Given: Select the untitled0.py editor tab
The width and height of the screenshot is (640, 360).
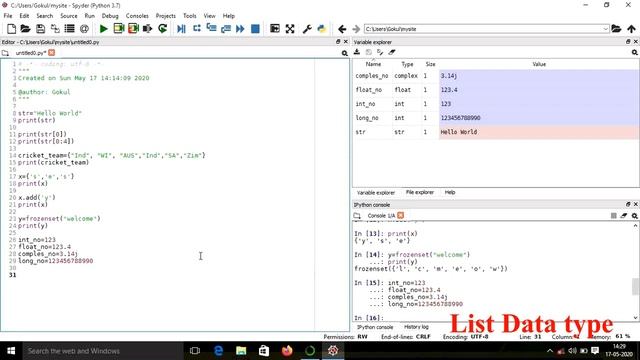Looking at the screenshot, I should pyautogui.click(x=31, y=53).
